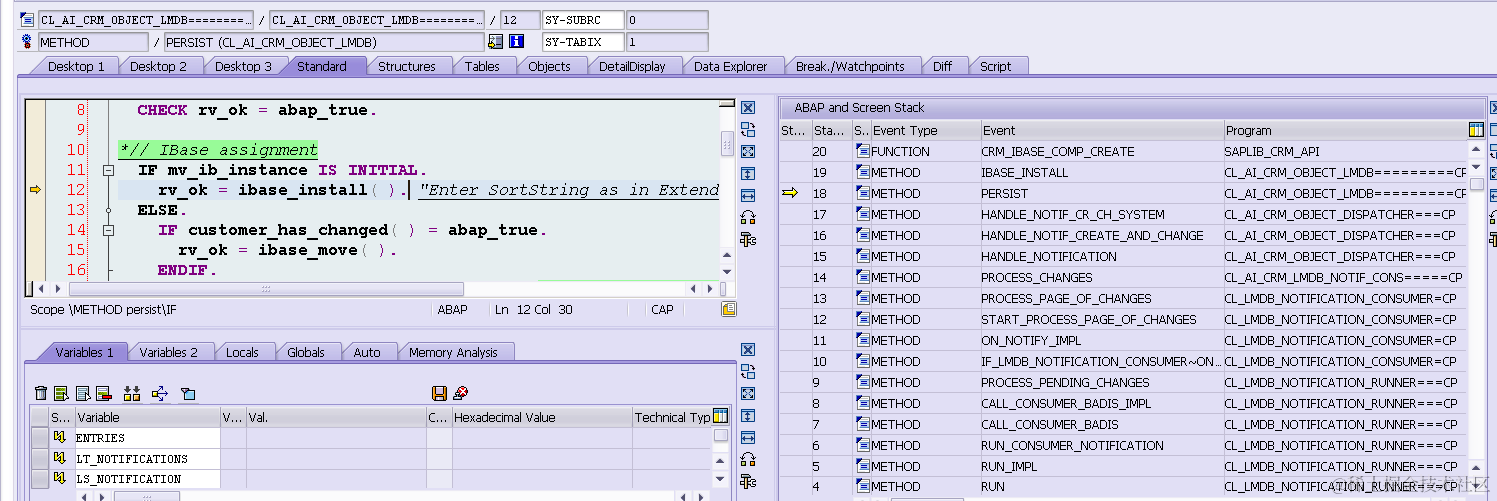Collapse the IF customer_has_changed block at line 14
Image resolution: width=1497 pixels, height=501 pixels.
(108, 230)
